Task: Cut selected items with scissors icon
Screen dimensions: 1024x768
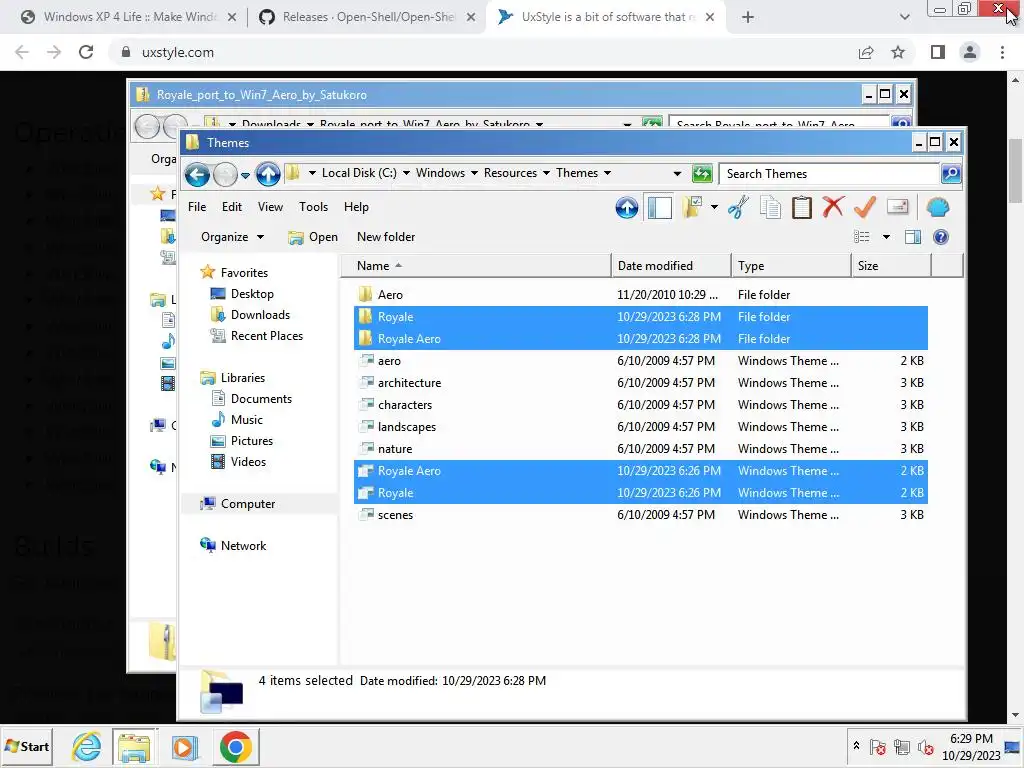Action: [739, 208]
